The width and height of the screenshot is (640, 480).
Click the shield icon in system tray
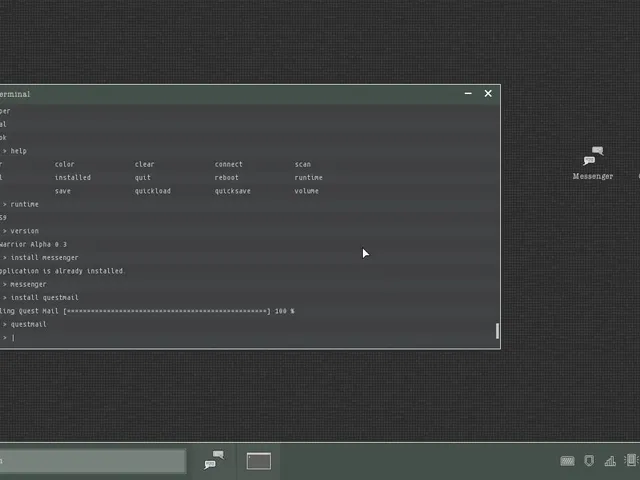(589, 461)
